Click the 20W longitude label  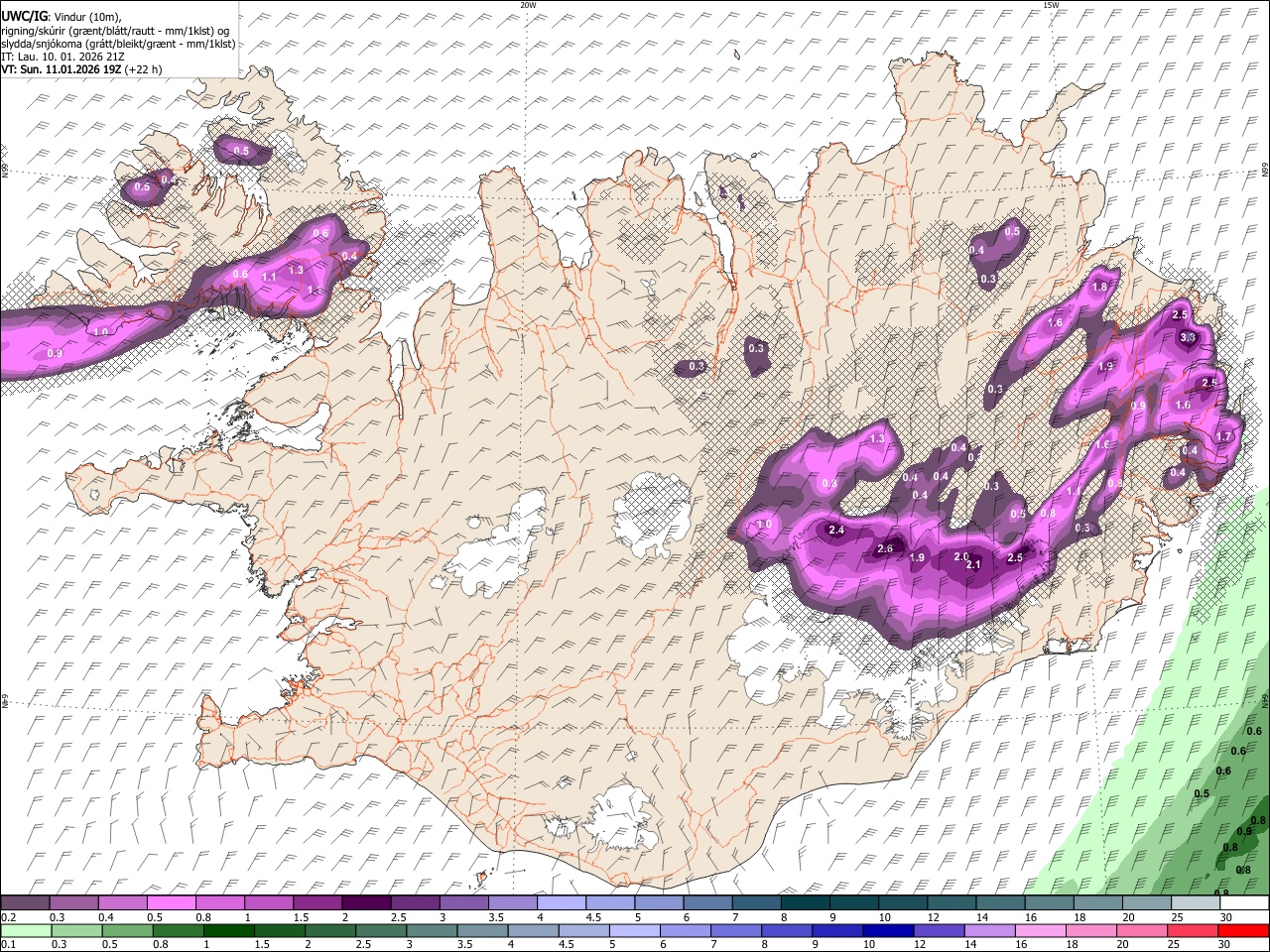528,5
